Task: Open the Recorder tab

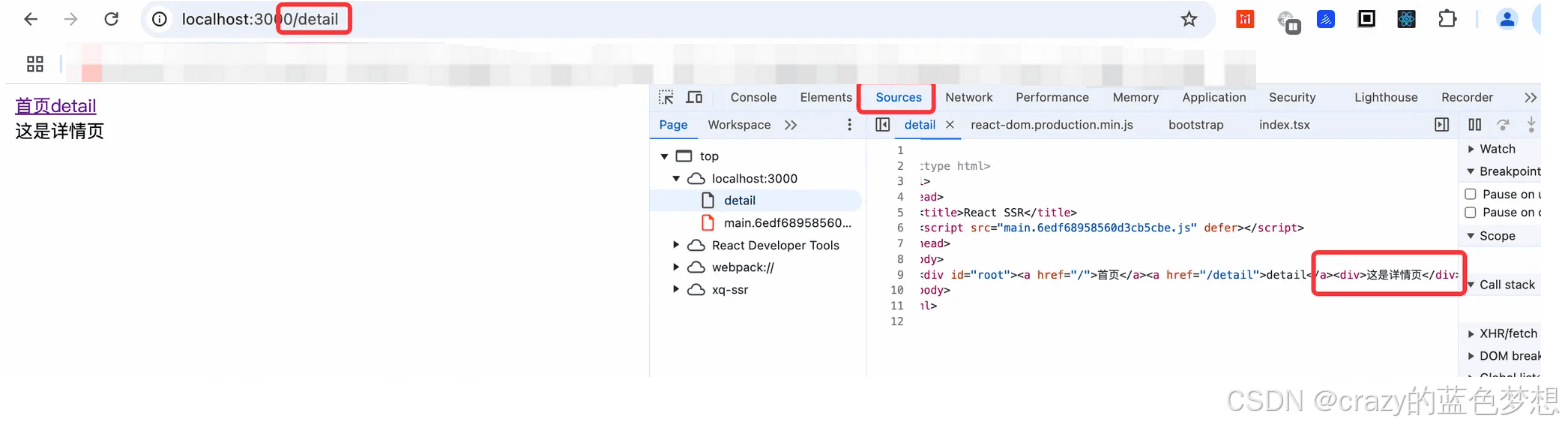Action: click(1467, 97)
